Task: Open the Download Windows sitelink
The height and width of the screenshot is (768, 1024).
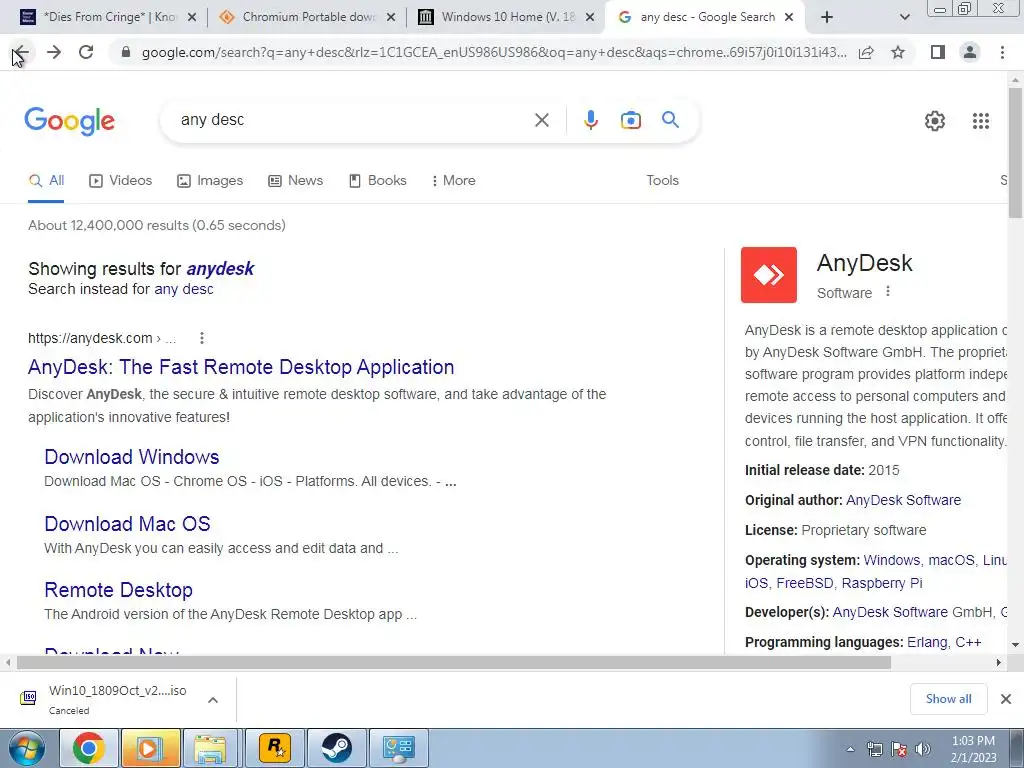Action: [x=132, y=457]
